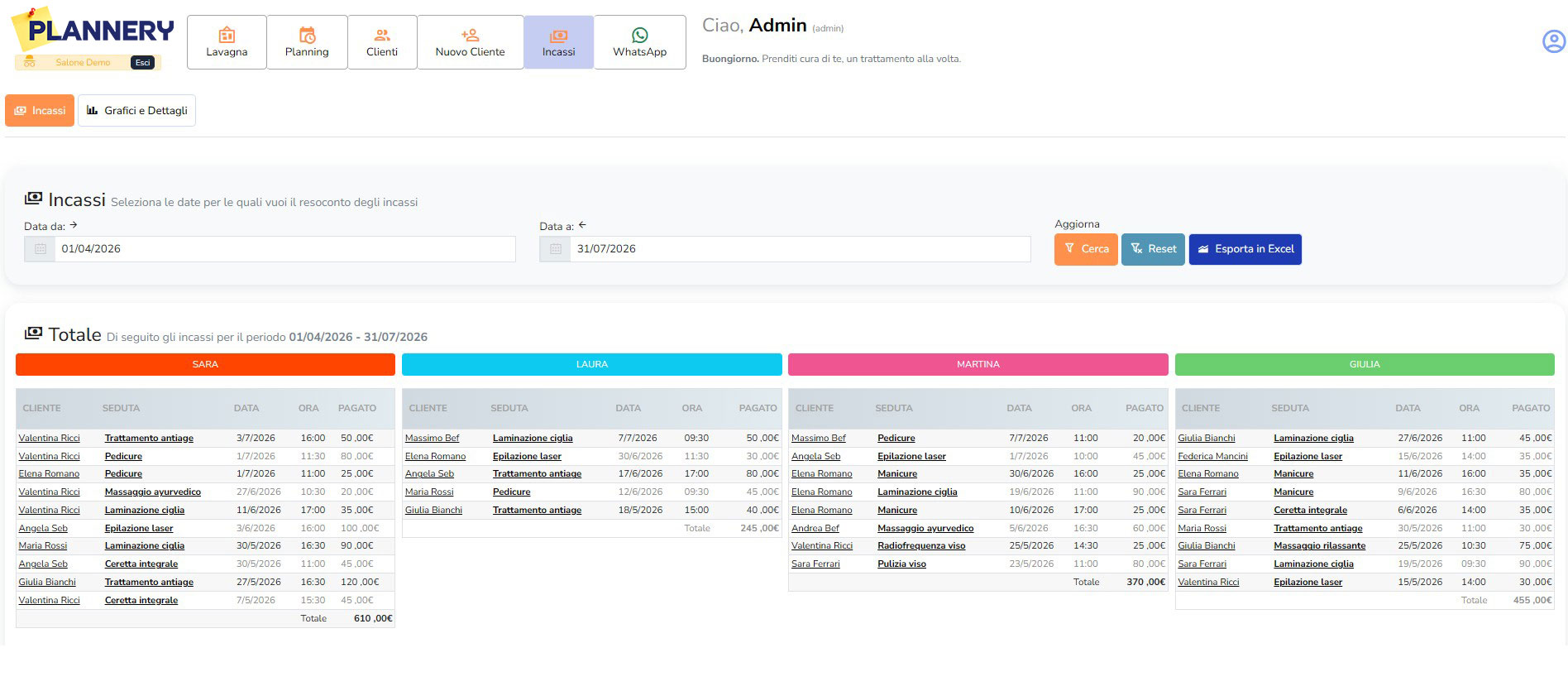1568x691 pixels.
Task: Open Radiofrequenza viso treatment link
Action: [x=921, y=545]
